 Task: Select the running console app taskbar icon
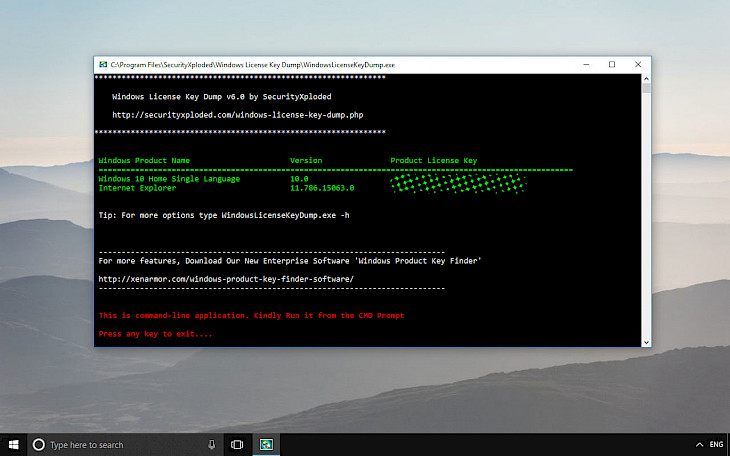point(266,445)
